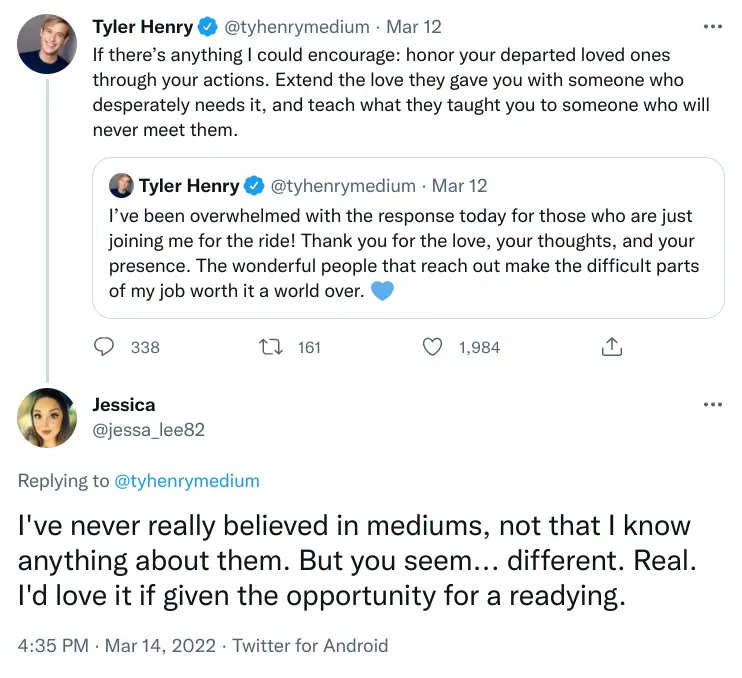Open more options for Tyler Henry's tweet

click(x=712, y=27)
